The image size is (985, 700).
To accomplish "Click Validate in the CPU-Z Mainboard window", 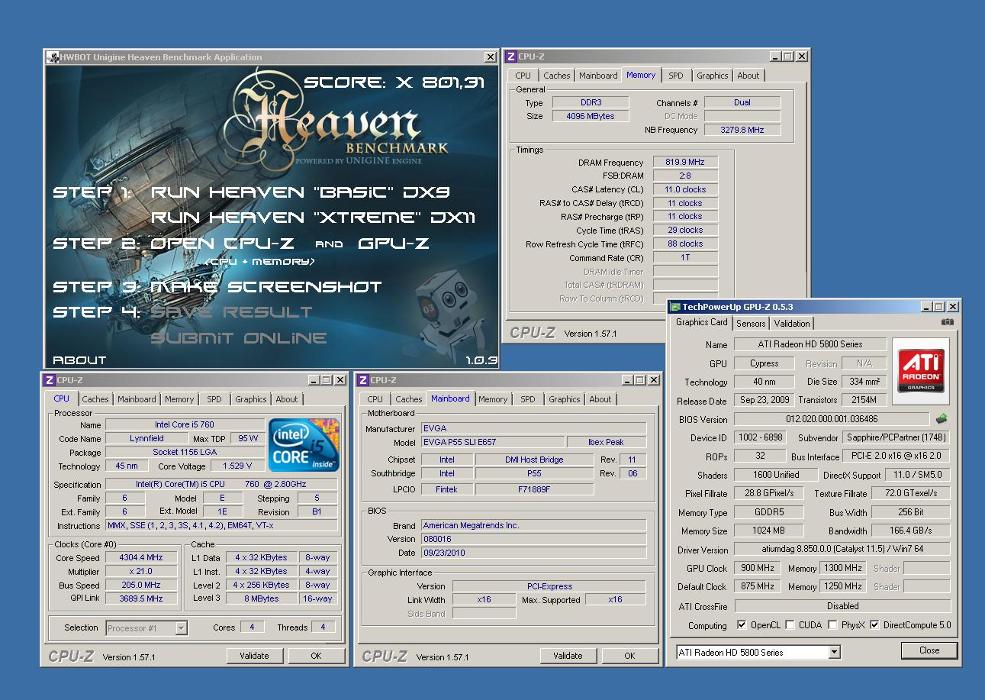I will click(567, 655).
